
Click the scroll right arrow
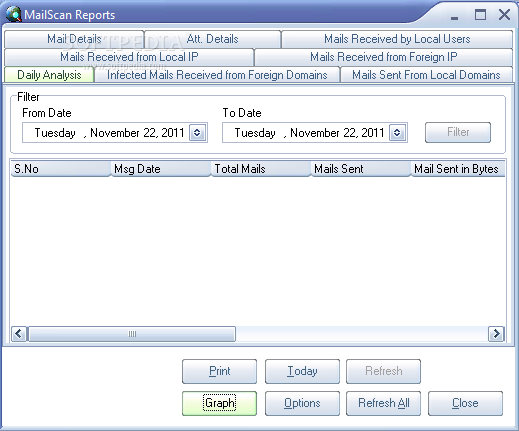point(496,334)
